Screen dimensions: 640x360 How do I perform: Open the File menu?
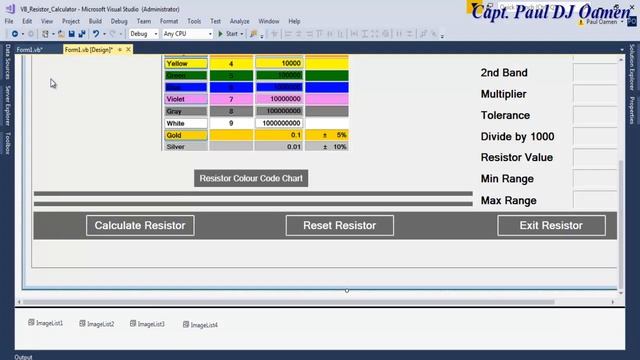point(9,21)
